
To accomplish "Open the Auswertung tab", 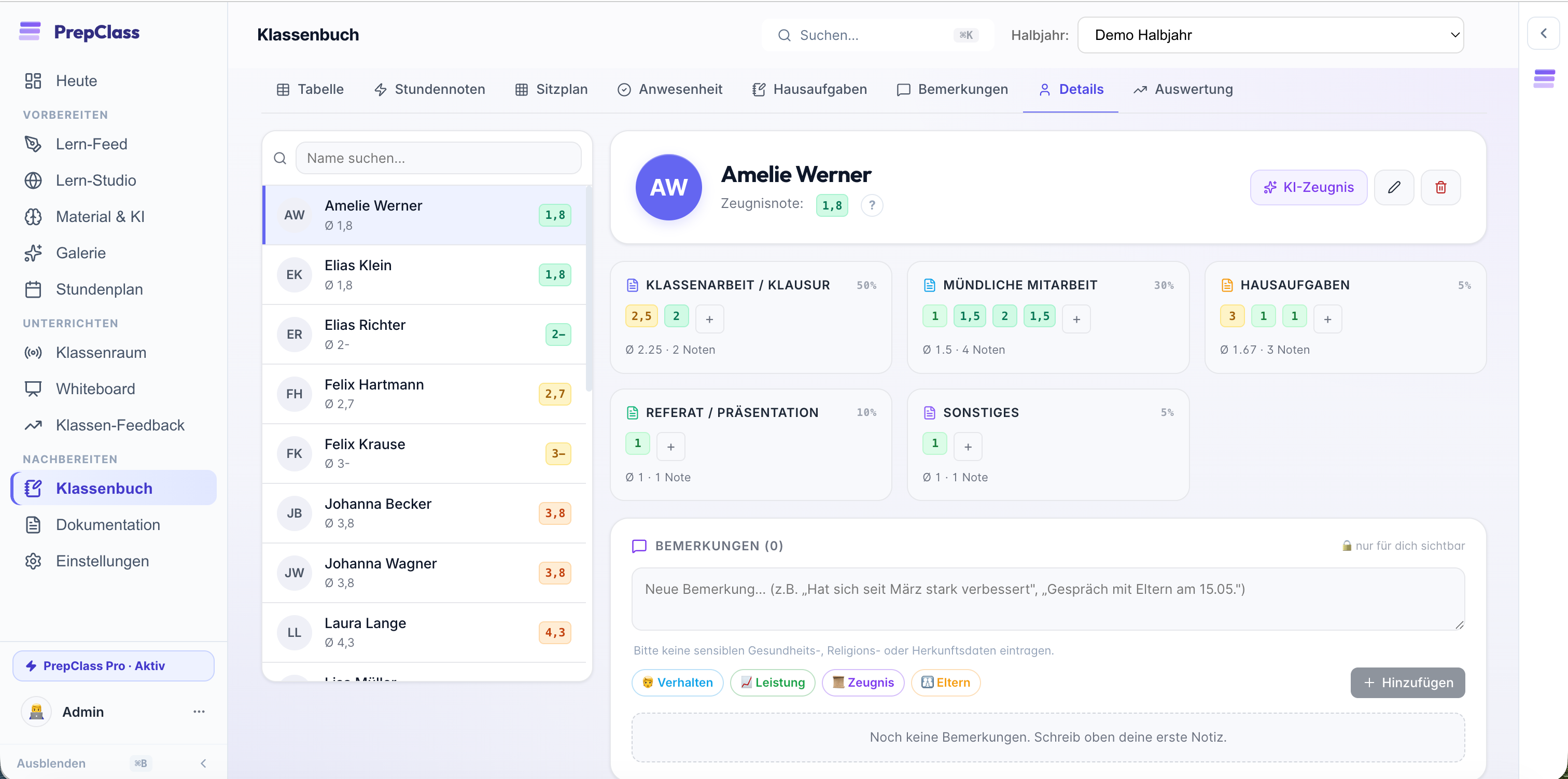I will point(1183,90).
